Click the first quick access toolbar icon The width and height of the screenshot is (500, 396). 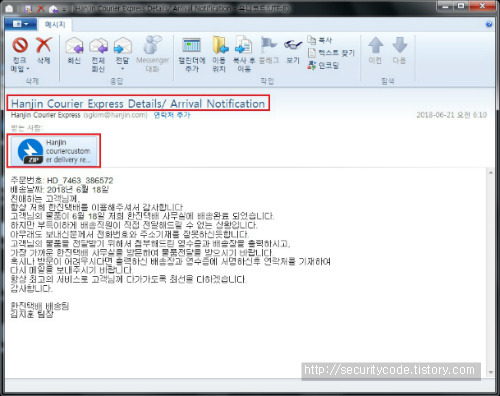pos(28,9)
